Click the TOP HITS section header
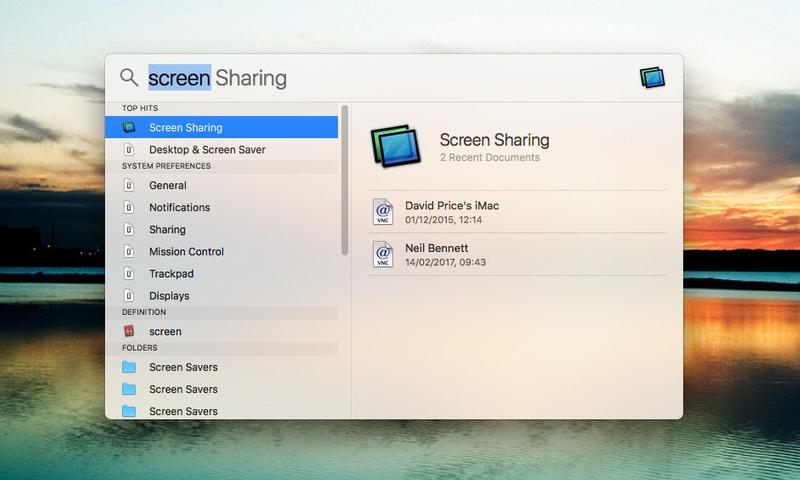This screenshot has width=800, height=480. click(140, 108)
